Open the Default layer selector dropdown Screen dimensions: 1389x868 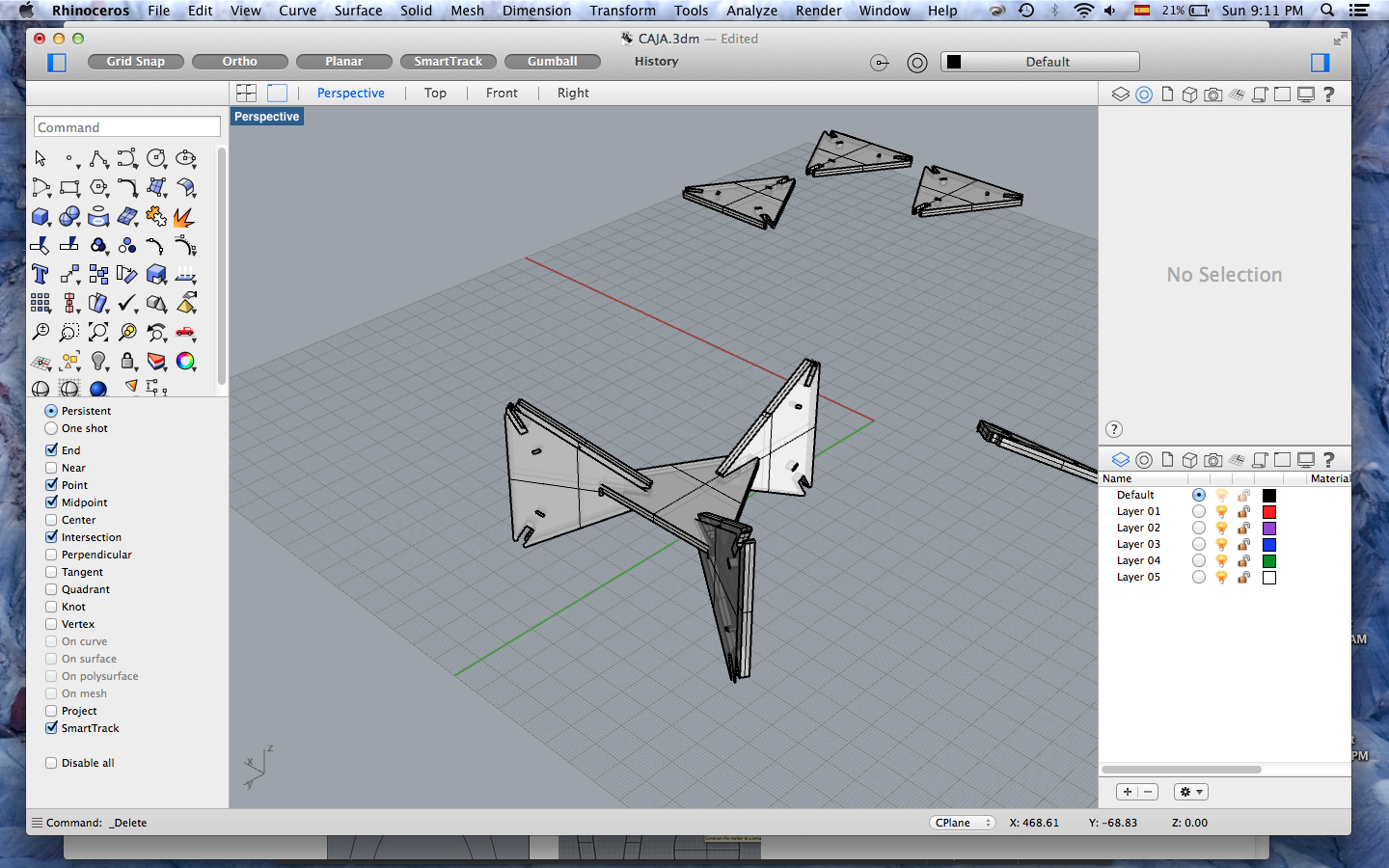click(x=1040, y=62)
